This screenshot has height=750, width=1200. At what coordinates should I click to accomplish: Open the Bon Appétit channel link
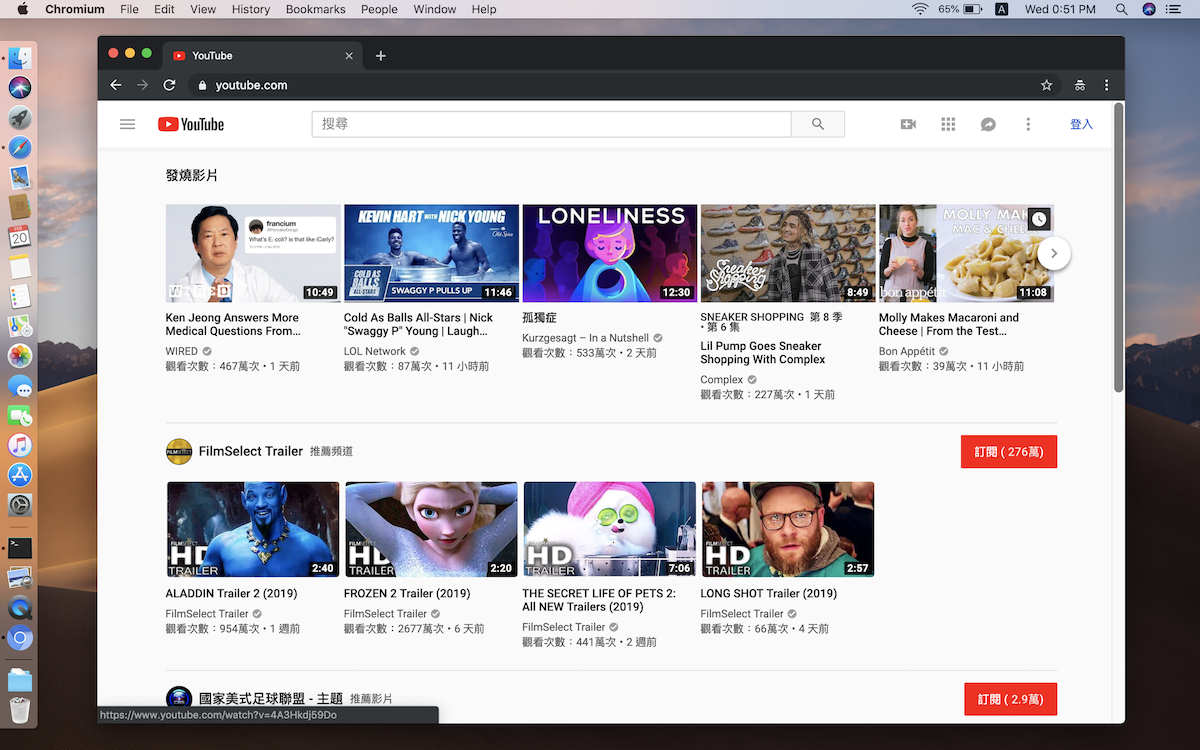(907, 351)
